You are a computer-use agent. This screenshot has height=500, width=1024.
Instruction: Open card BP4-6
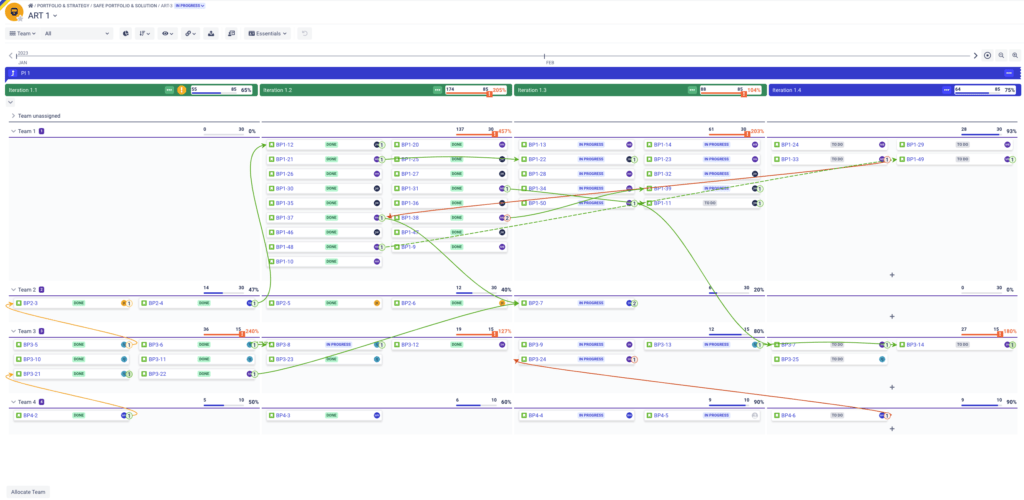coord(829,415)
